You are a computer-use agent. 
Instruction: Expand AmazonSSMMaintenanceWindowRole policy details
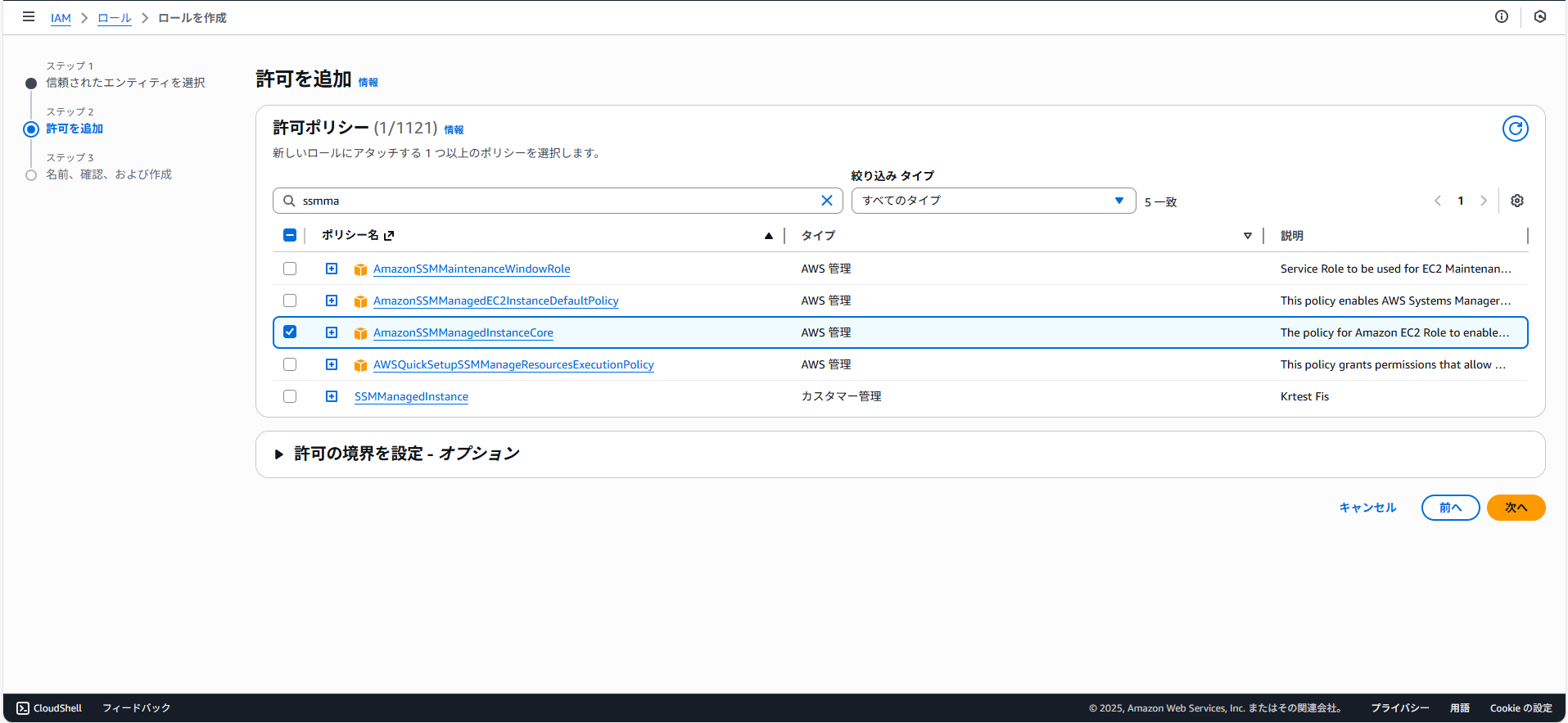coord(332,269)
